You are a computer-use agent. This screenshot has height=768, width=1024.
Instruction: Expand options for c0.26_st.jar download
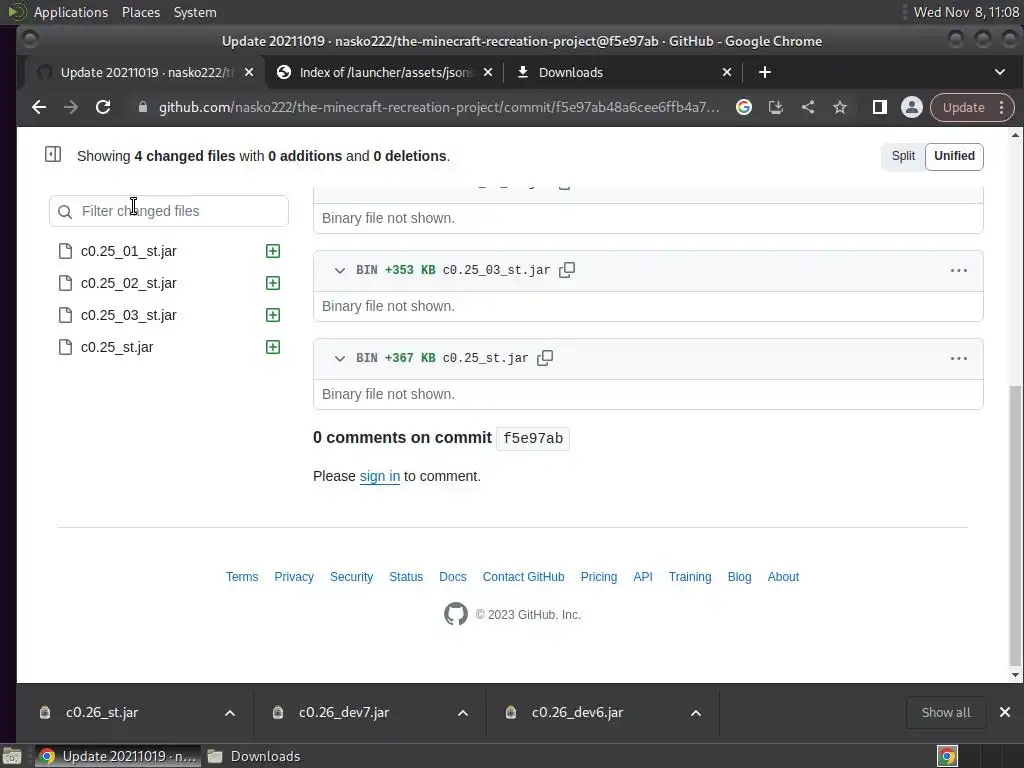tap(230, 713)
